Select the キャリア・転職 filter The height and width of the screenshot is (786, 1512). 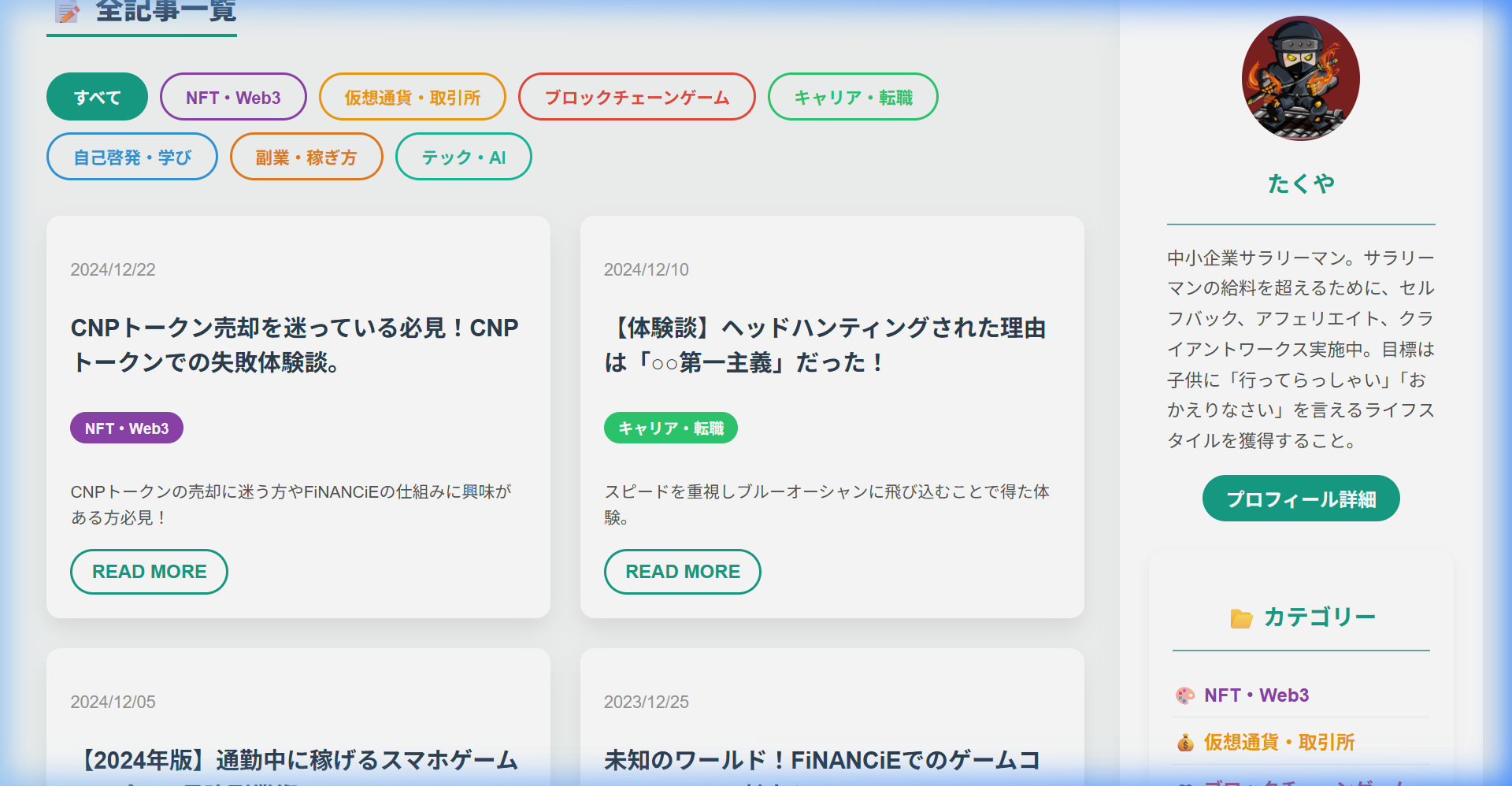click(x=853, y=97)
